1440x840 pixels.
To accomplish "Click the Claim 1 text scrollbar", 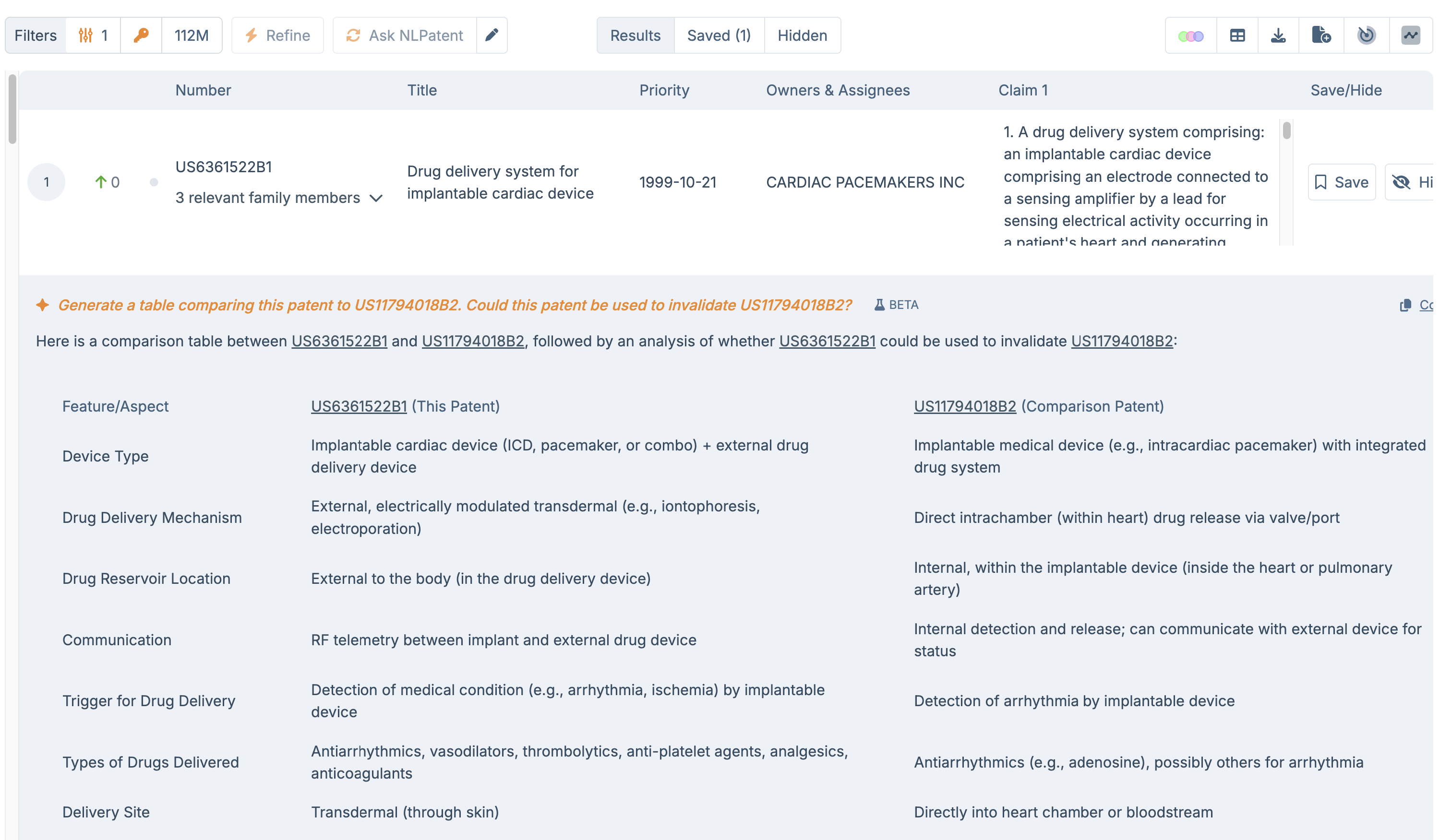I will point(1286,131).
